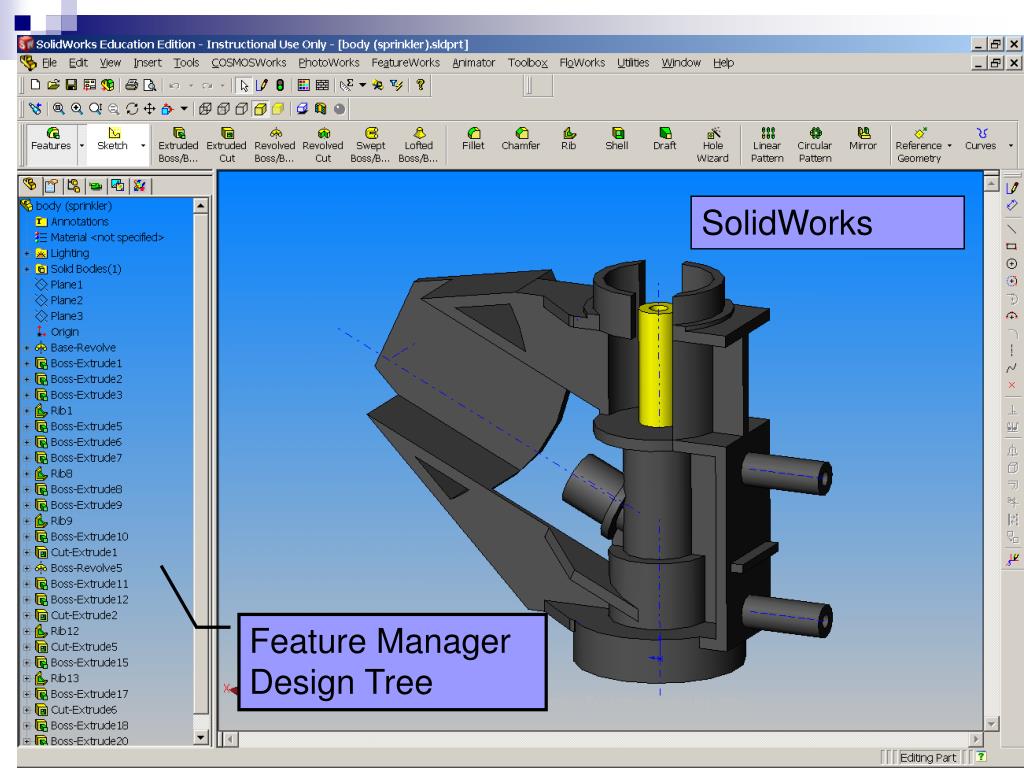This screenshot has height=768, width=1024.
Task: Expand the Lighting folder in the tree
Action: tap(27, 253)
